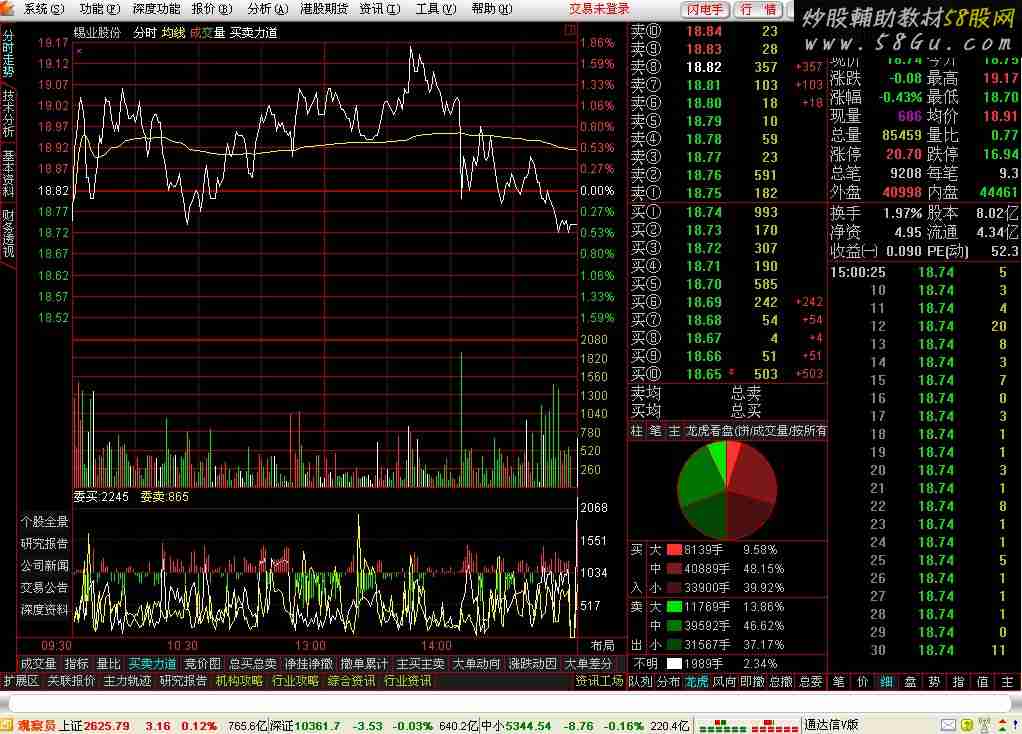Select the 净挂净撤 indicator tab
Image resolution: width=1022 pixels, height=734 pixels.
pos(309,664)
